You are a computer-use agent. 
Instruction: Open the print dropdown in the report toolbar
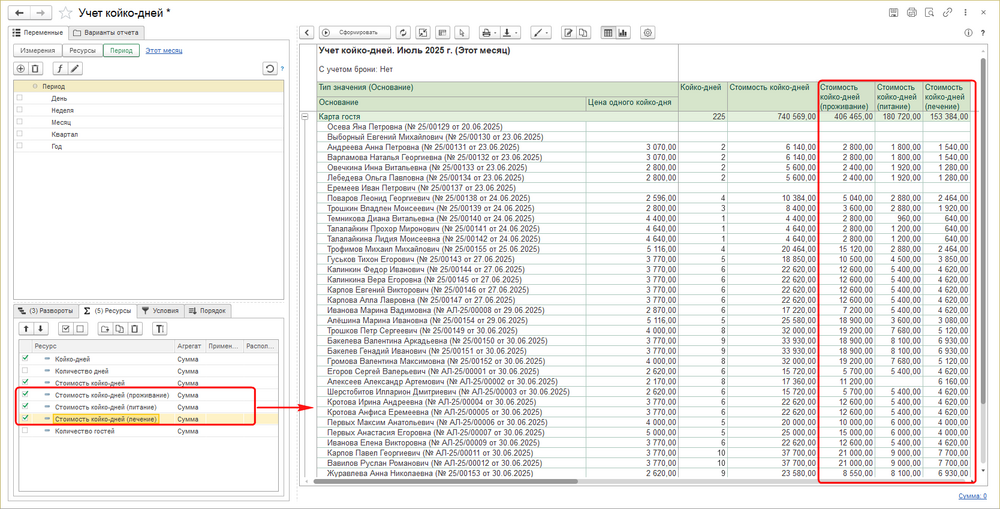coord(490,33)
